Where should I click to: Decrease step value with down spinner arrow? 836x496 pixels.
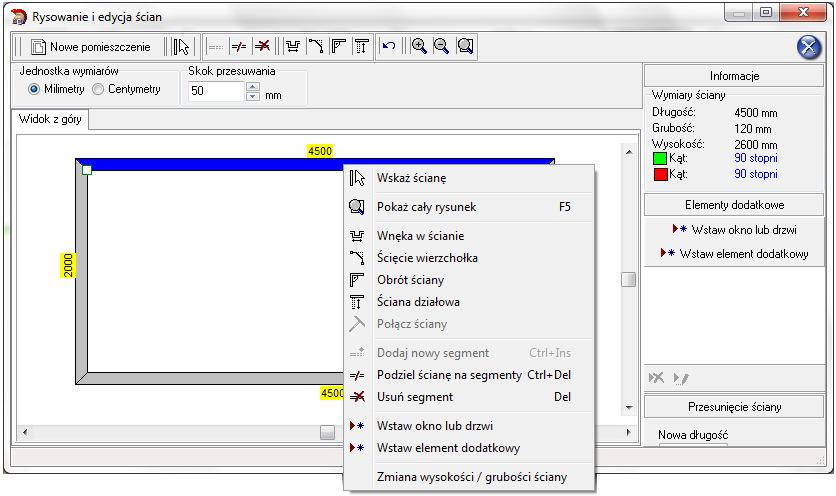(253, 97)
